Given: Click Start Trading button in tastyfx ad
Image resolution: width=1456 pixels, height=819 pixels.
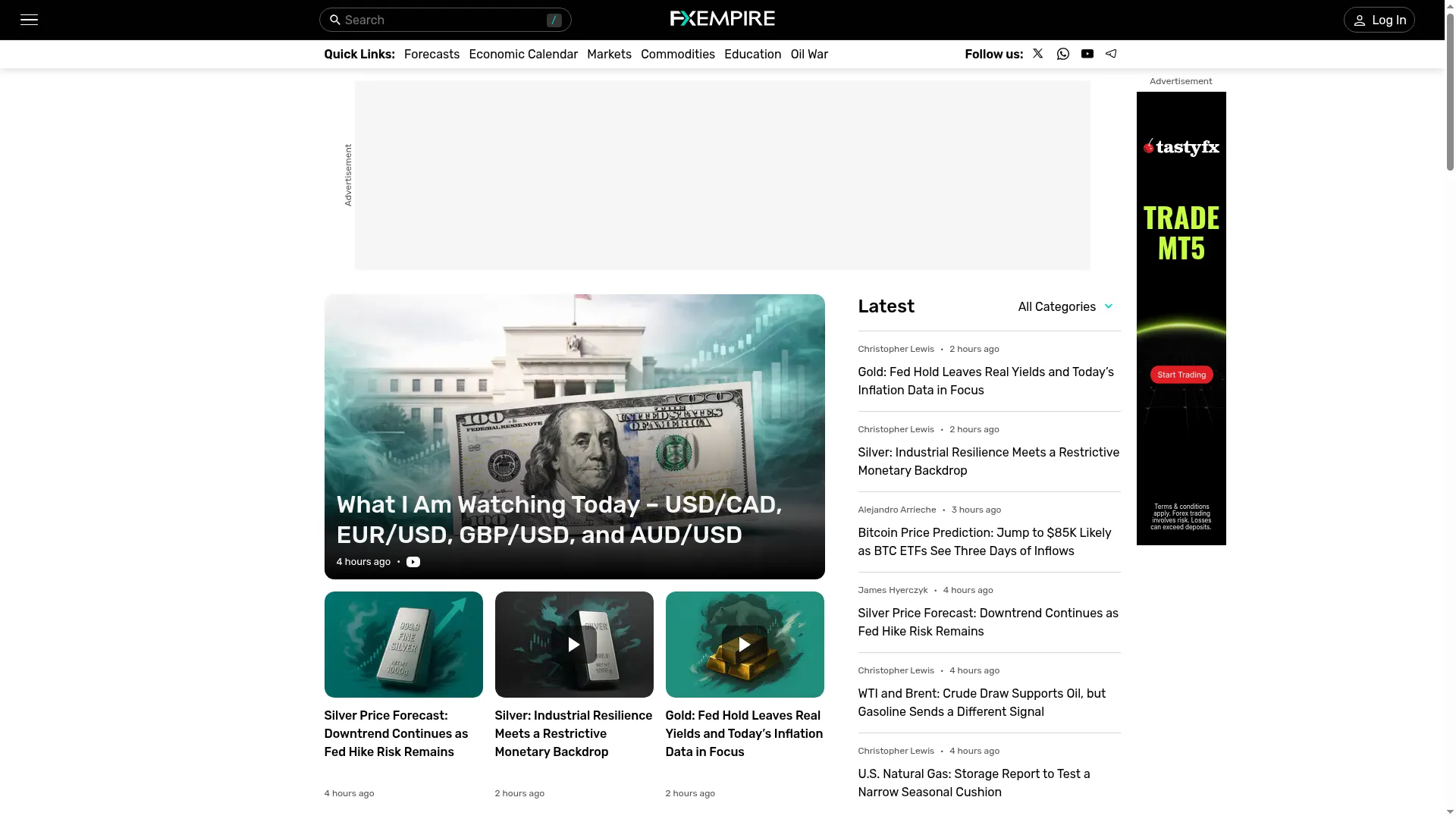Looking at the screenshot, I should (x=1181, y=375).
